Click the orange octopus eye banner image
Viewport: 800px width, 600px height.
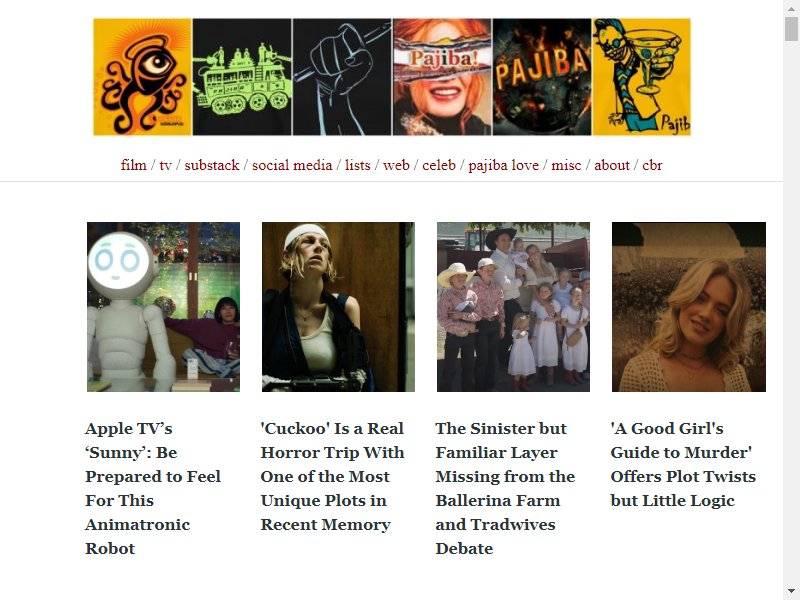pyautogui.click(x=142, y=77)
